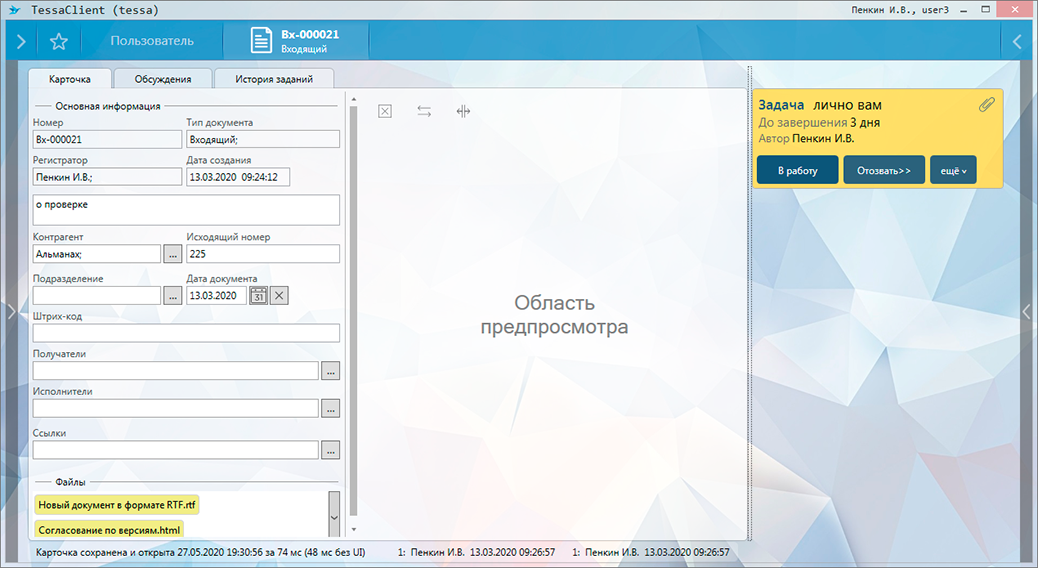This screenshot has width=1038, height=568.
Task: Clear the document date with X button
Action: 280,295
